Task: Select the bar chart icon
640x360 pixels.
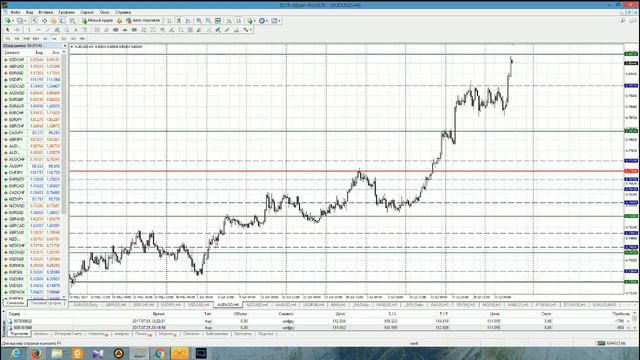Action: [169, 20]
